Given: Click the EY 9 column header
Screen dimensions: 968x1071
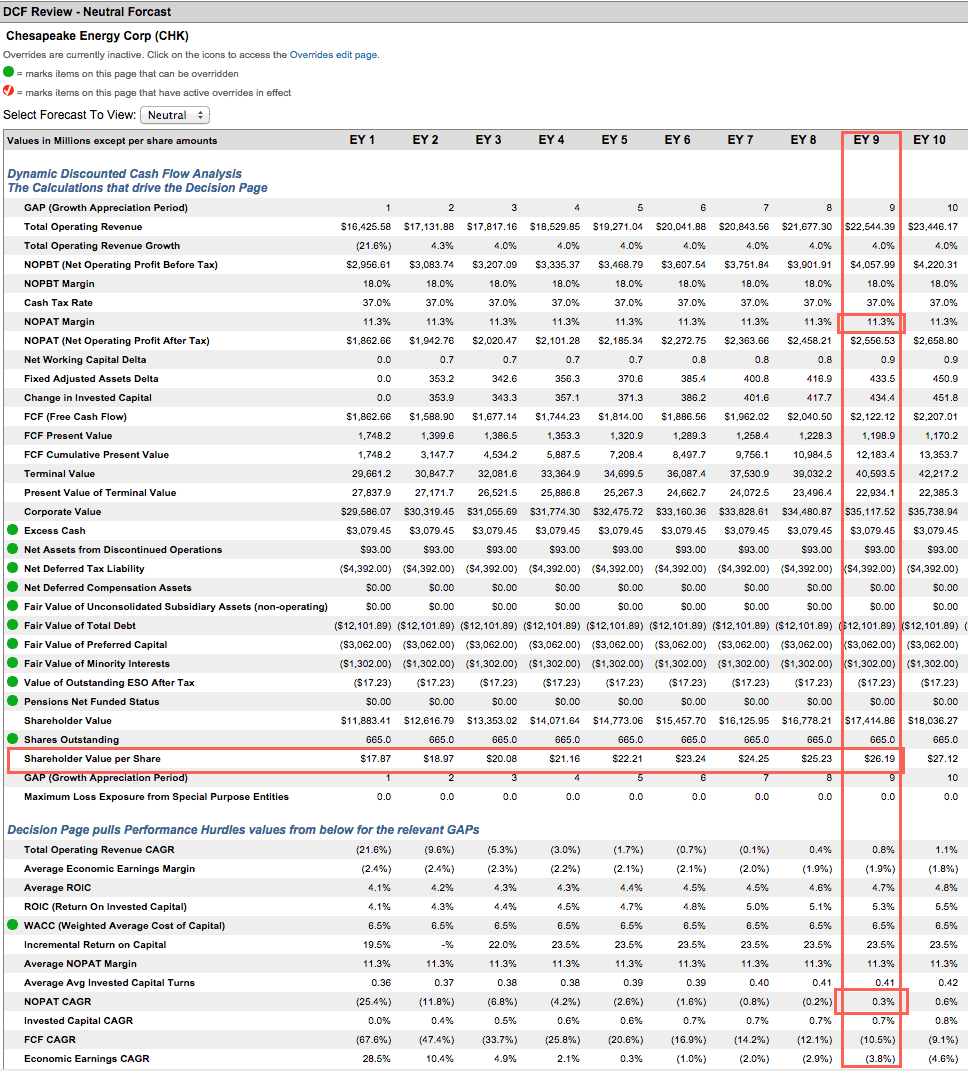Looking at the screenshot, I should (x=866, y=140).
